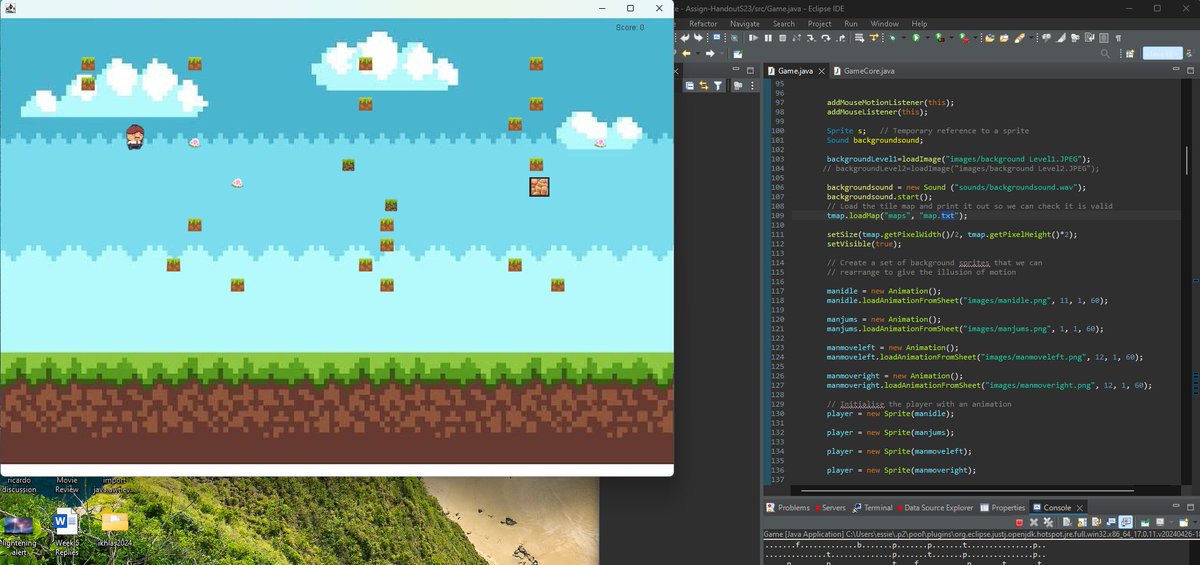Viewport: 1200px width, 565px height.
Task: Click the Step Over icon
Action: pyautogui.click(x=826, y=37)
